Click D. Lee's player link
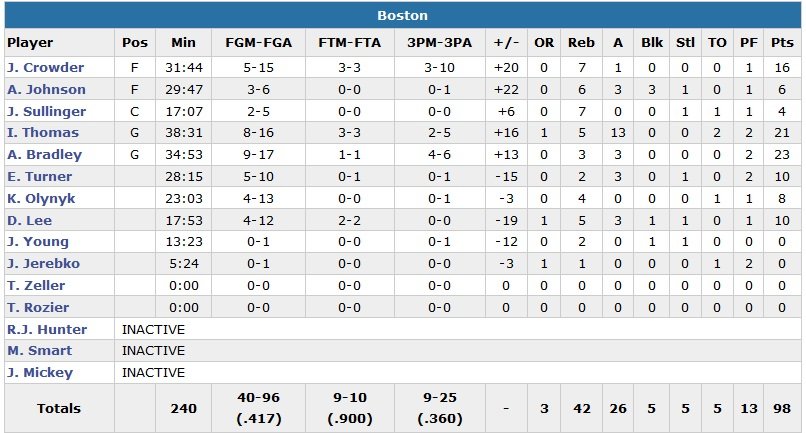The width and height of the screenshot is (806, 433). [x=29, y=220]
